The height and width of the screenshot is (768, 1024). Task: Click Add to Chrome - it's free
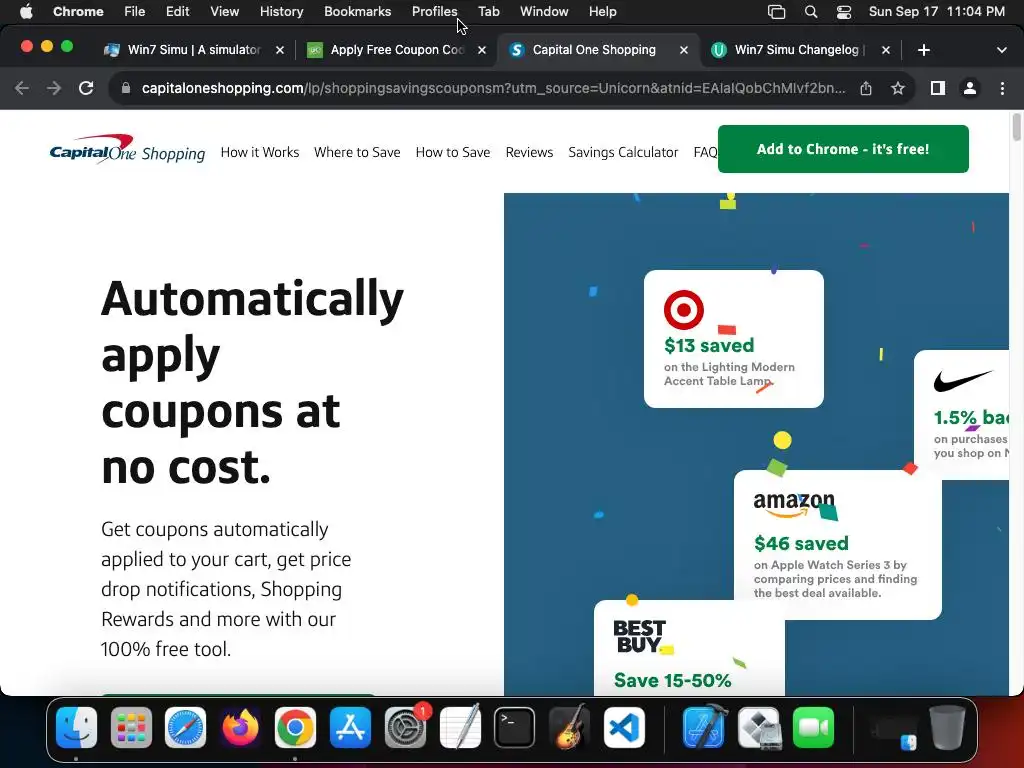(x=843, y=149)
